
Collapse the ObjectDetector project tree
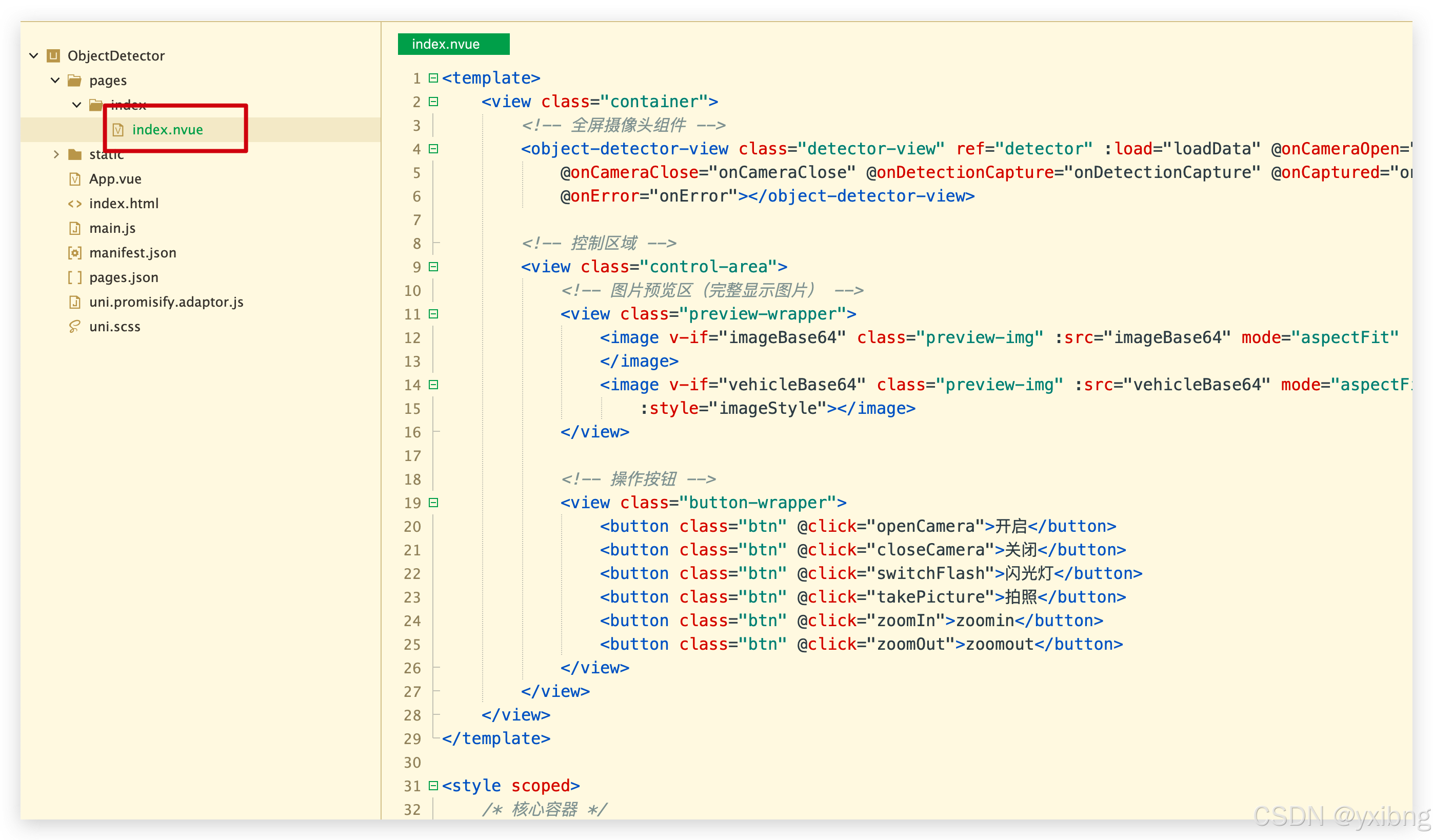pyautogui.click(x=33, y=55)
